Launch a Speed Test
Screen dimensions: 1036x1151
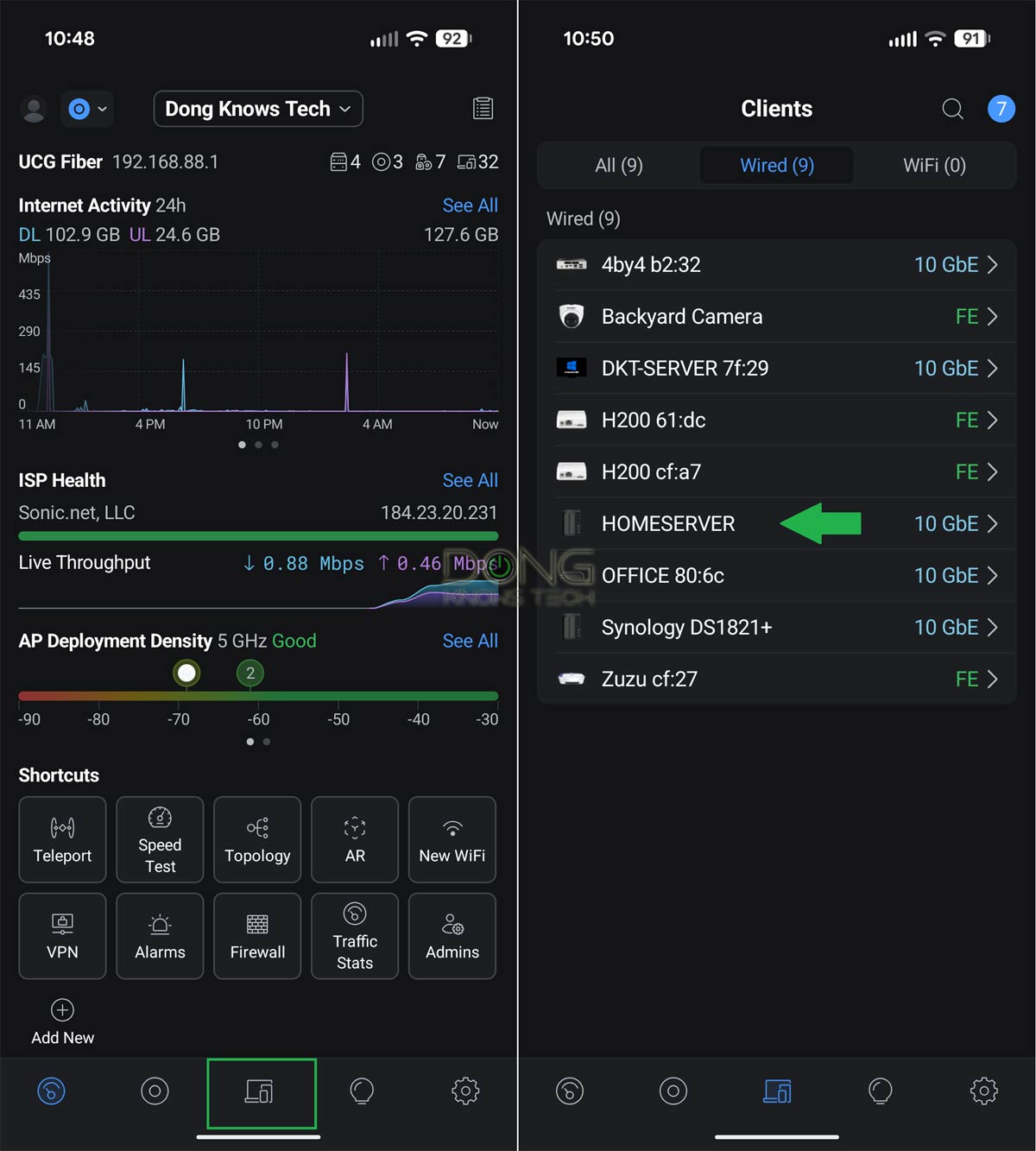coord(160,838)
